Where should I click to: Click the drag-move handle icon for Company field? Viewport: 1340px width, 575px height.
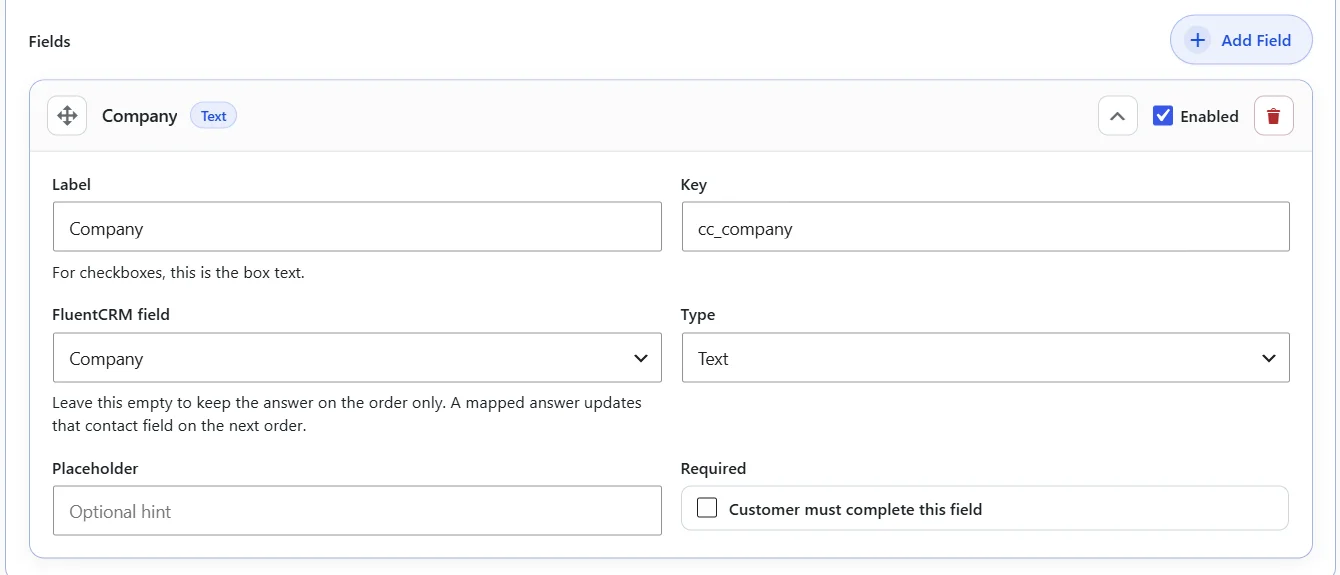point(67,116)
